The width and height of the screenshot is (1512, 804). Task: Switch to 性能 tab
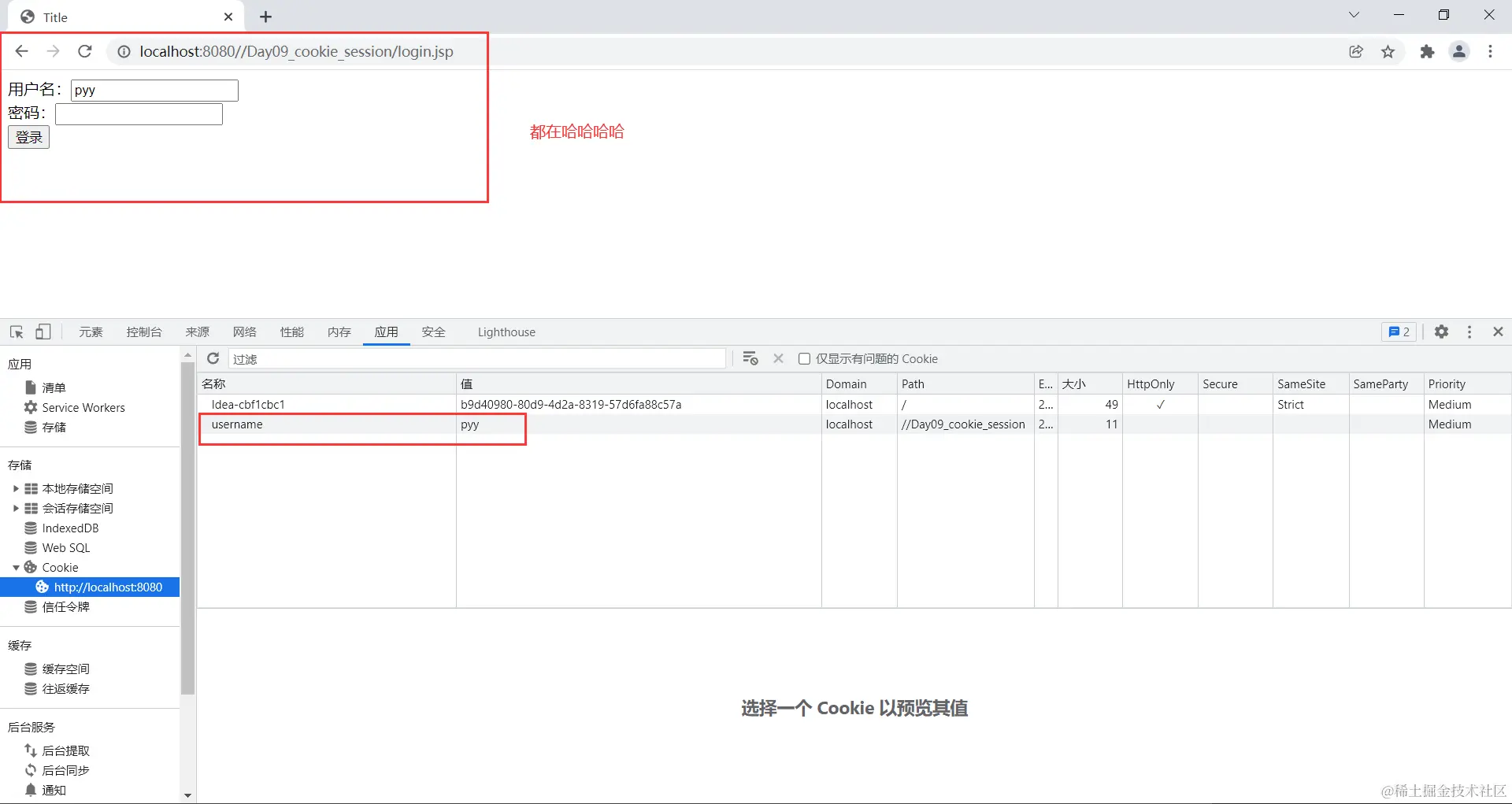click(292, 332)
